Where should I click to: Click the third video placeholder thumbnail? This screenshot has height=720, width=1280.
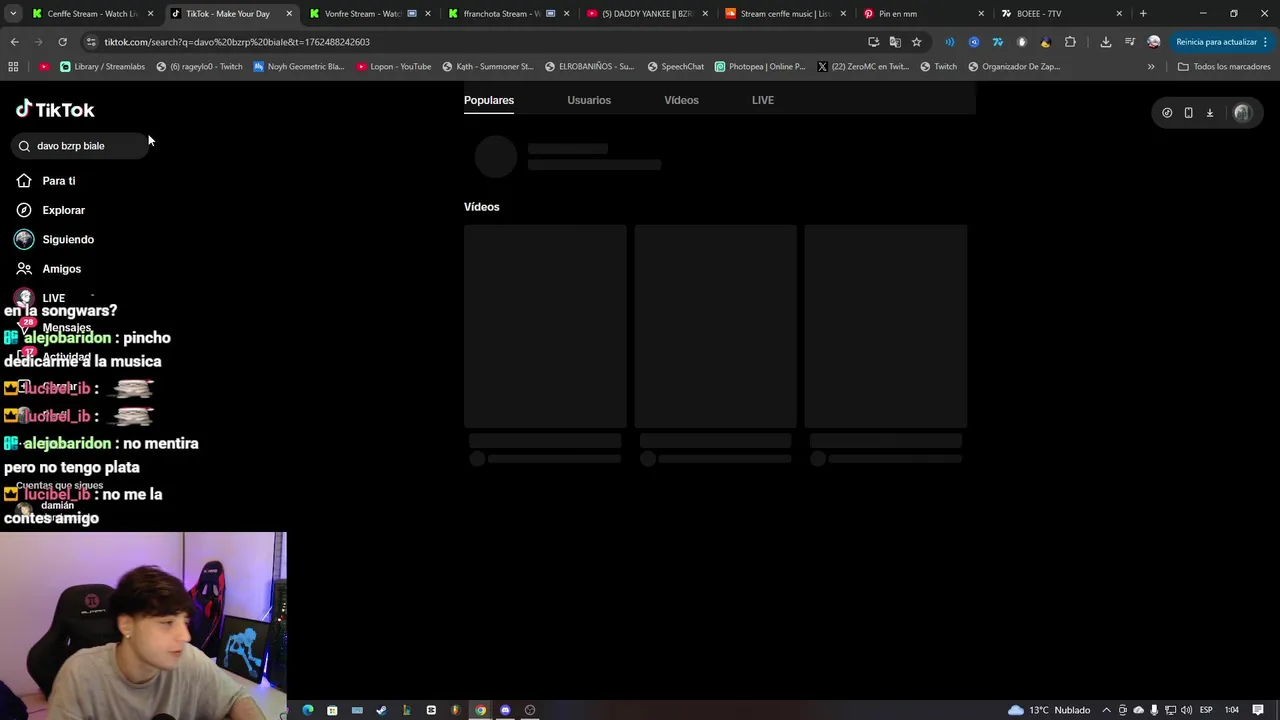pos(886,326)
